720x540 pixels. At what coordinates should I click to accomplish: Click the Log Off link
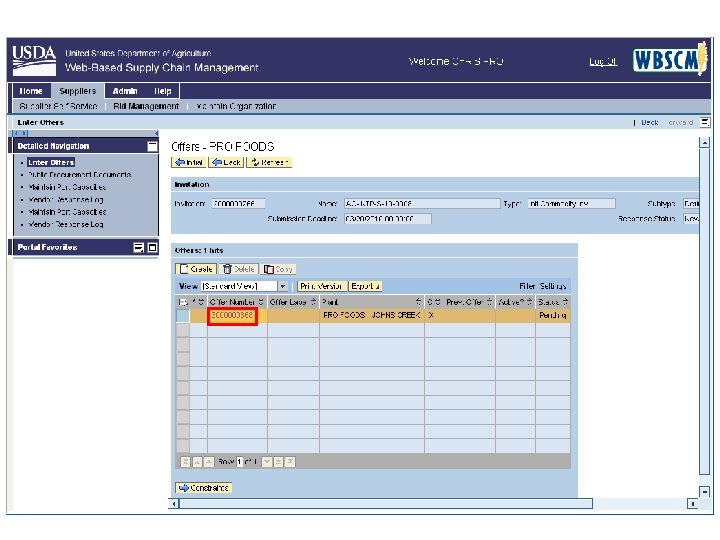tap(603, 62)
